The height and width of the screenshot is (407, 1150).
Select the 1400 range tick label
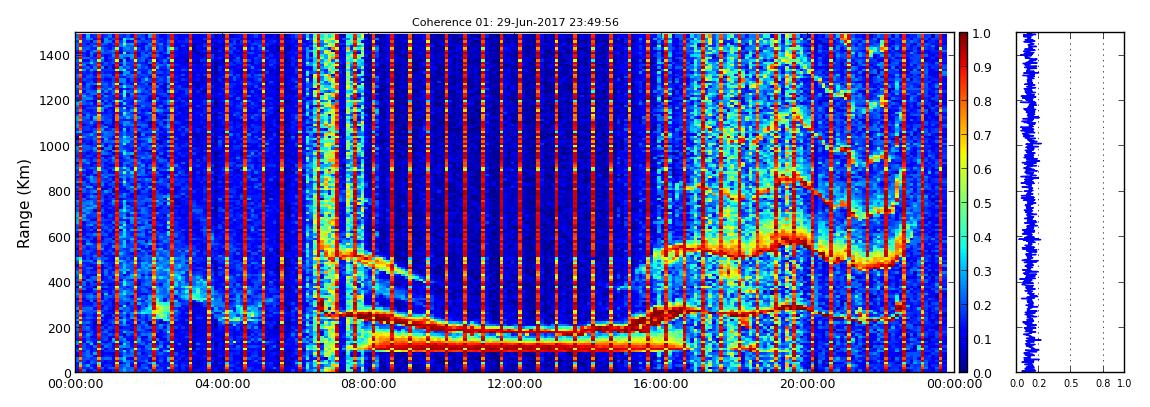click(53, 56)
